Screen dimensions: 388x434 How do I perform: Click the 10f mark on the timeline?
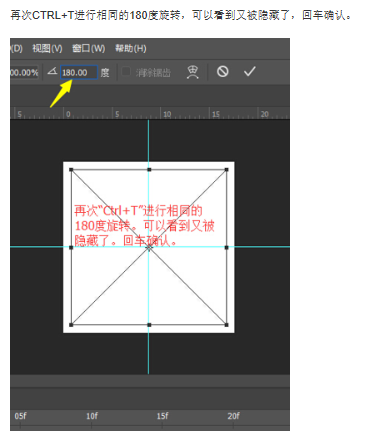(x=92, y=416)
